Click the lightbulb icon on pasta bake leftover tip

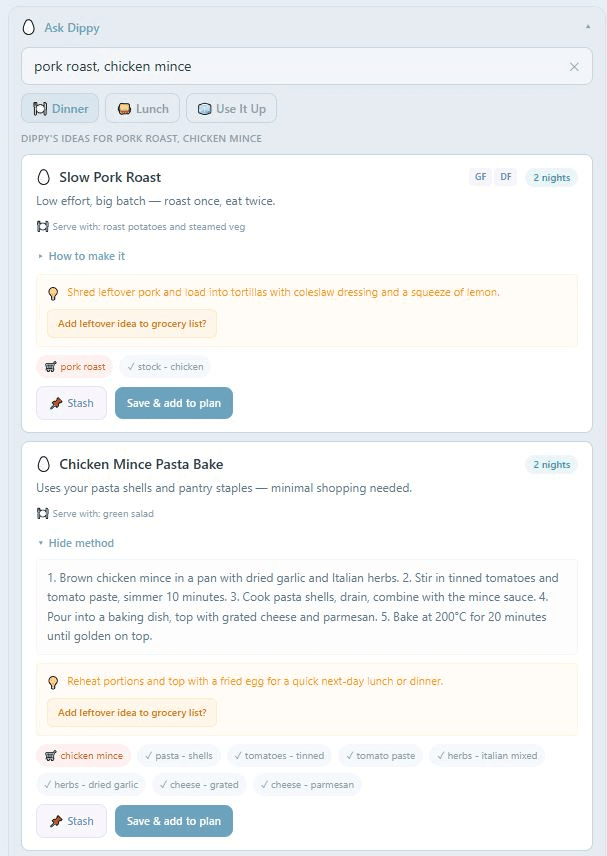pyautogui.click(x=53, y=682)
